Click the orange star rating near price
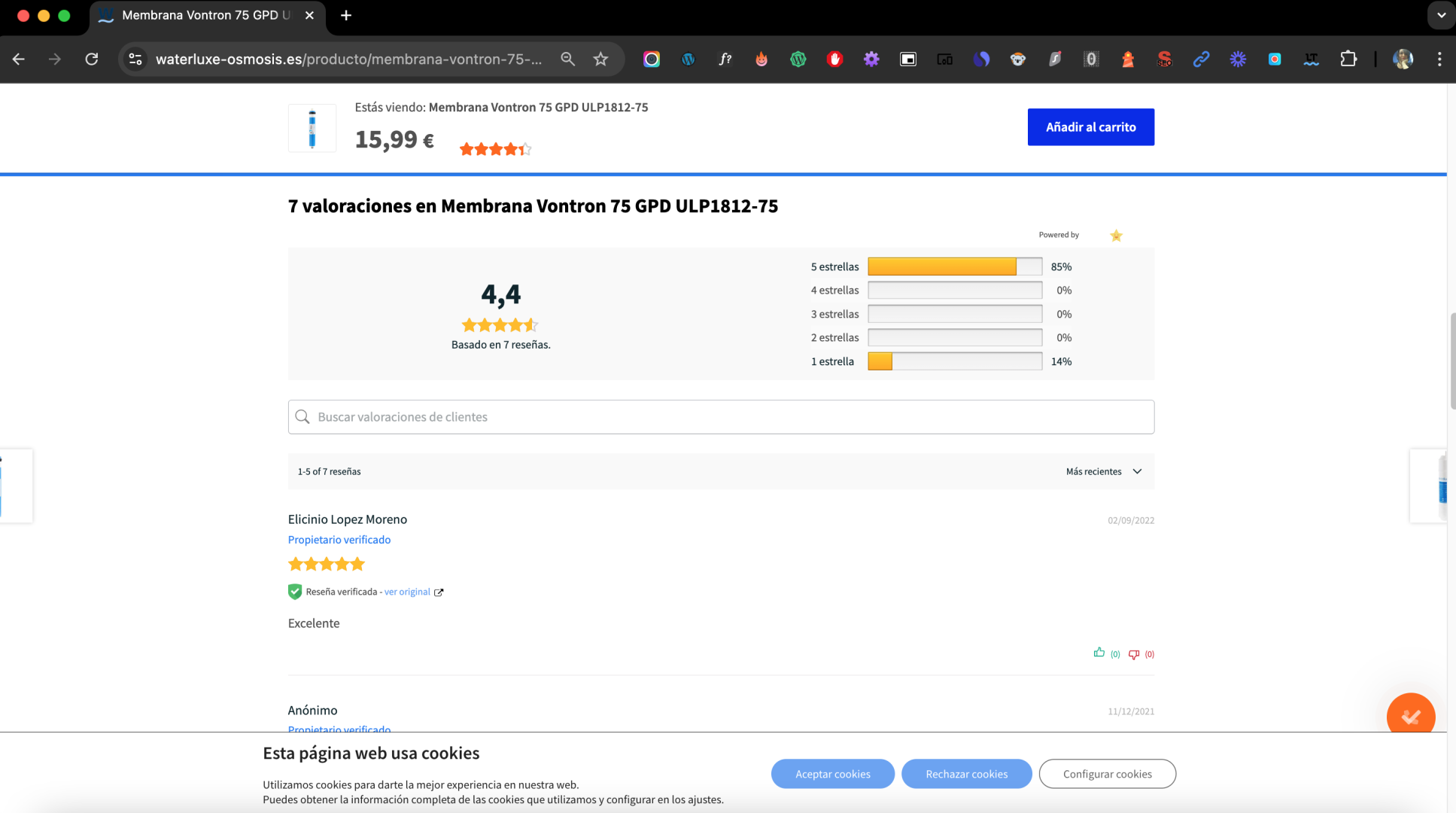 tap(495, 149)
